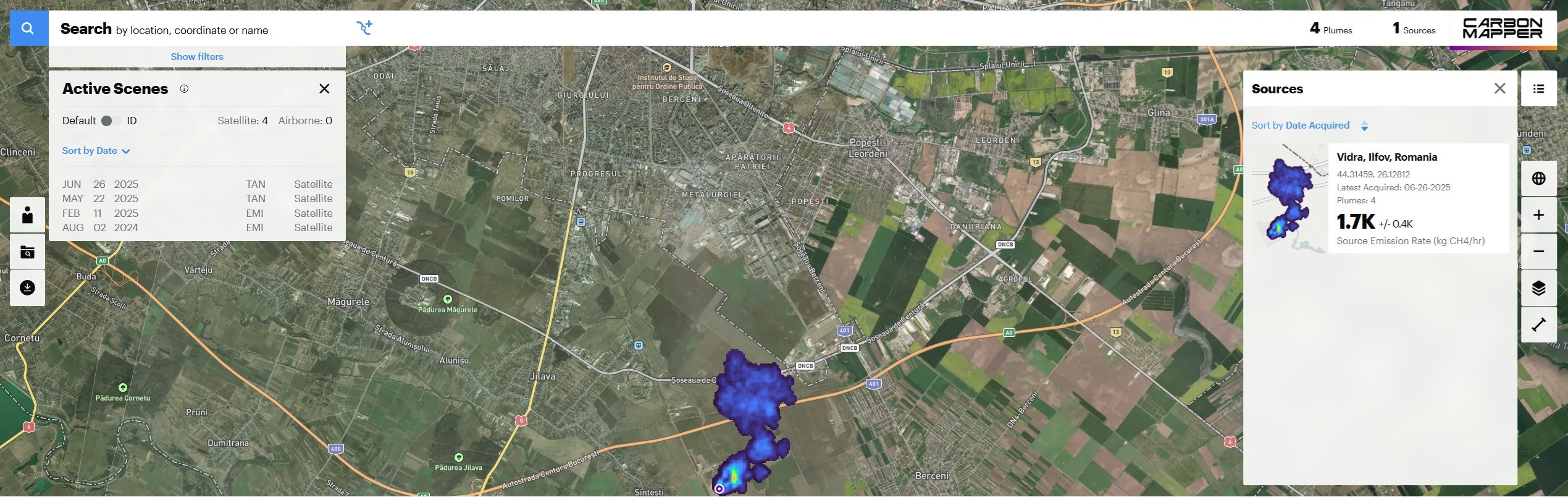1568x497 pixels.
Task: Open the sources list view icon
Action: (1538, 88)
